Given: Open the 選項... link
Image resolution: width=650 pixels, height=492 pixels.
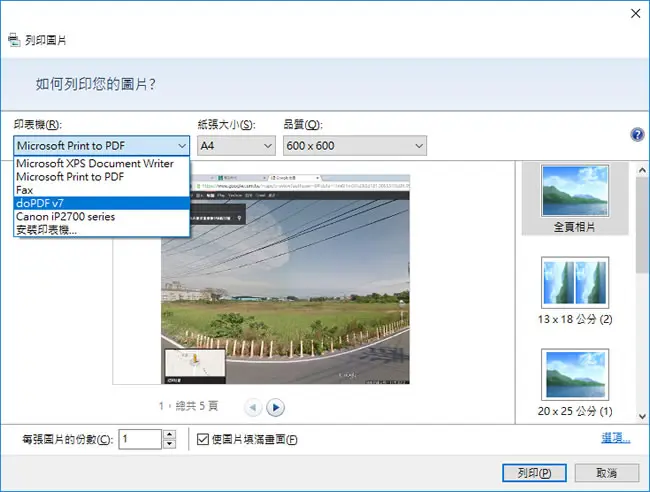Looking at the screenshot, I should (x=616, y=438).
